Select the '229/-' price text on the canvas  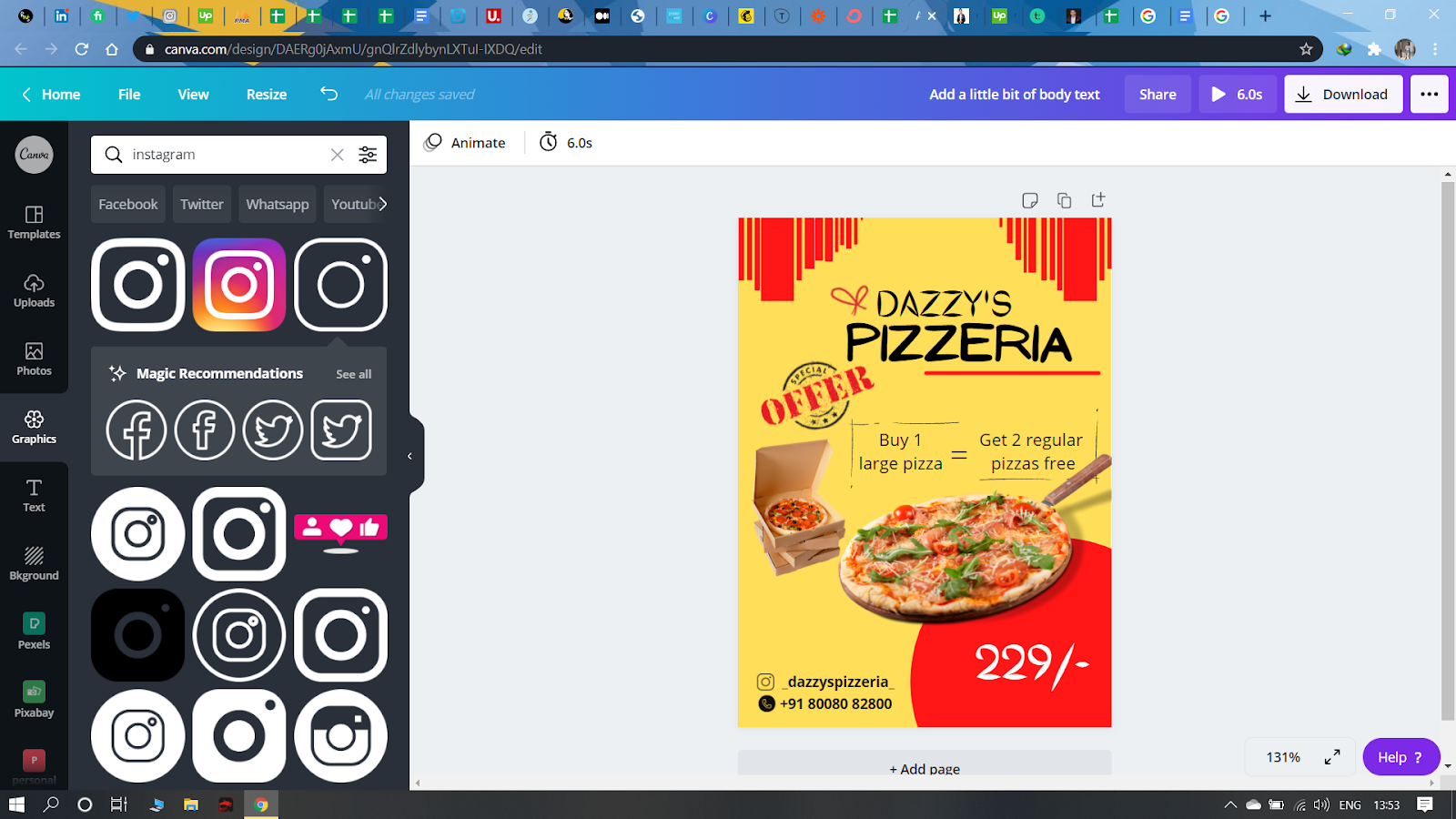tap(1032, 663)
